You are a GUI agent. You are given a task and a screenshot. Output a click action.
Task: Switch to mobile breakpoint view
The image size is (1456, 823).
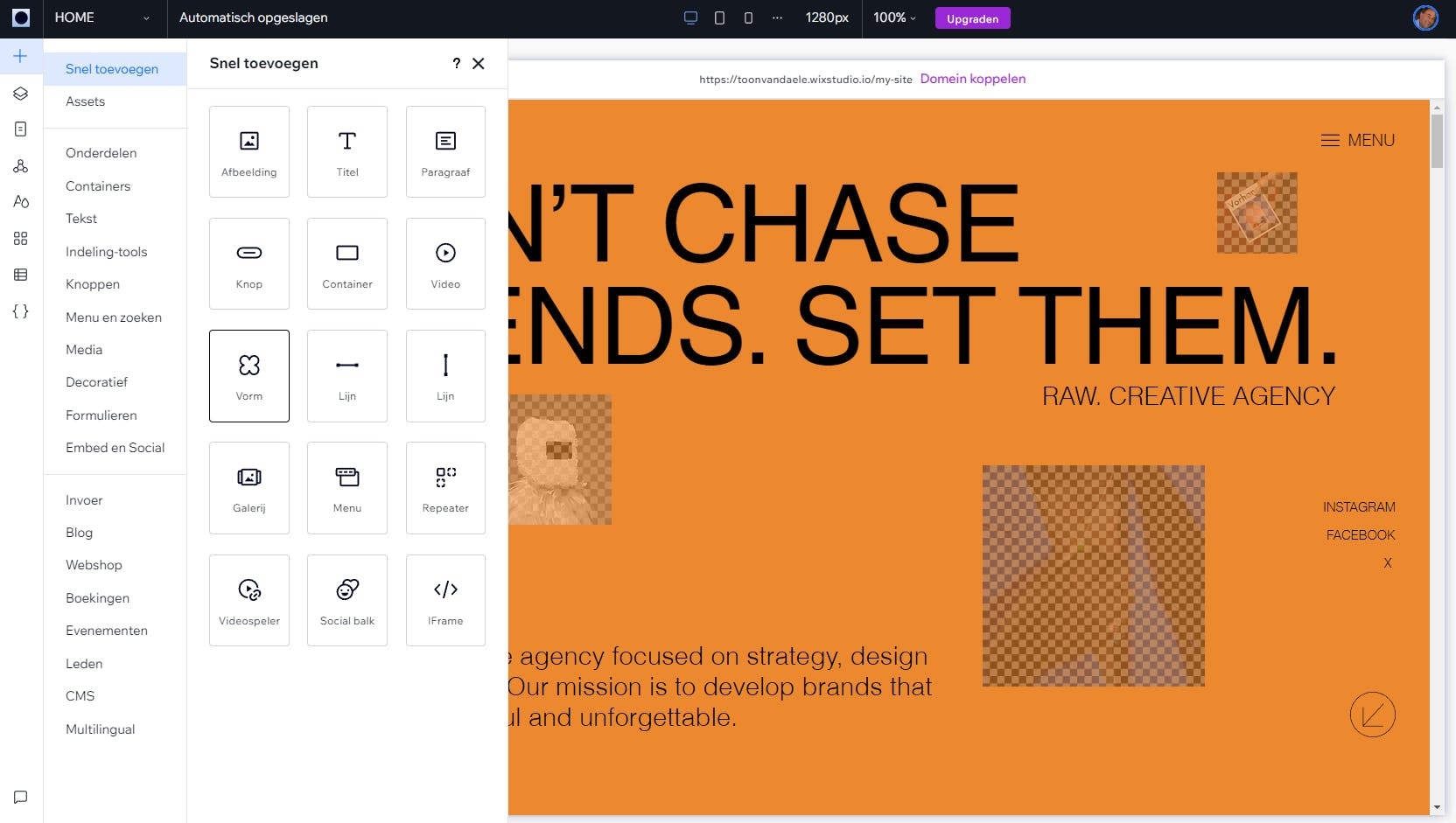coord(748,17)
